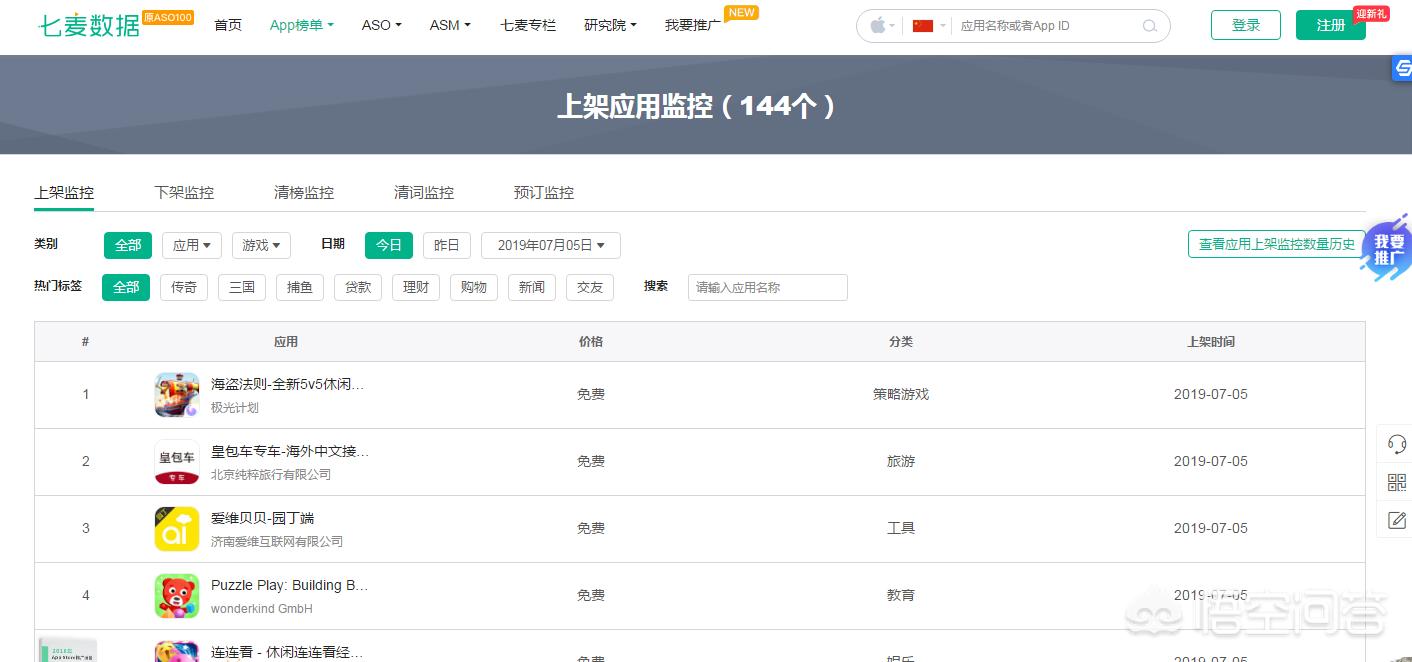Click the 海盗法则 app icon
Screen dimensions: 1412x662
(x=177, y=394)
